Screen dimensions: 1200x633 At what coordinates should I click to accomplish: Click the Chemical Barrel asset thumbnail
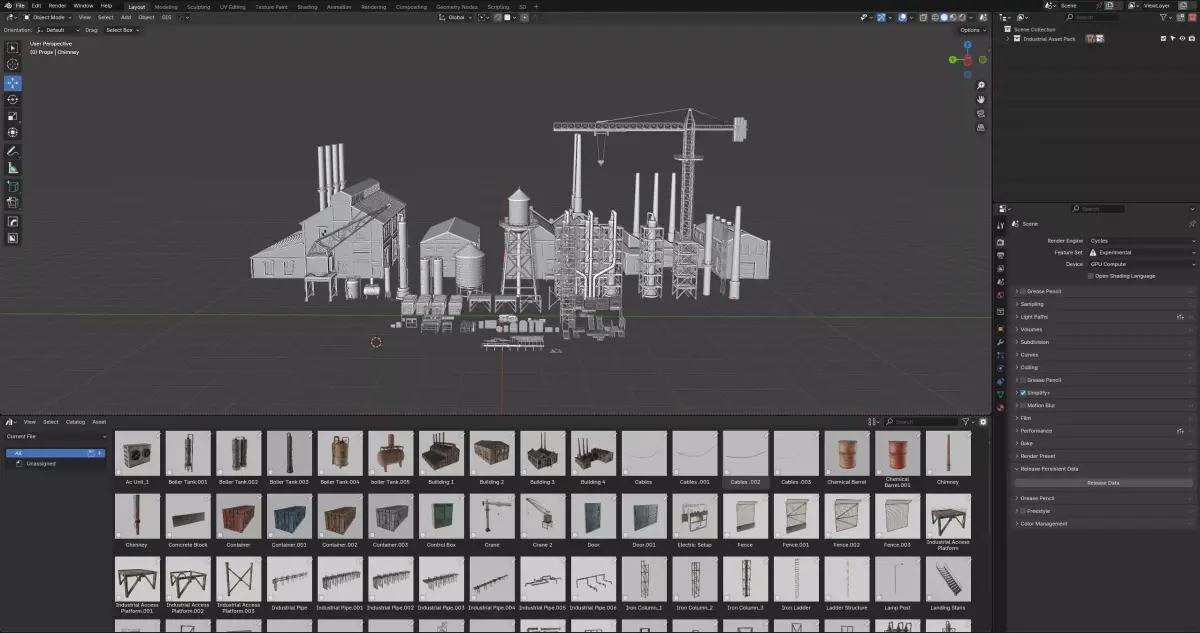[x=847, y=454]
